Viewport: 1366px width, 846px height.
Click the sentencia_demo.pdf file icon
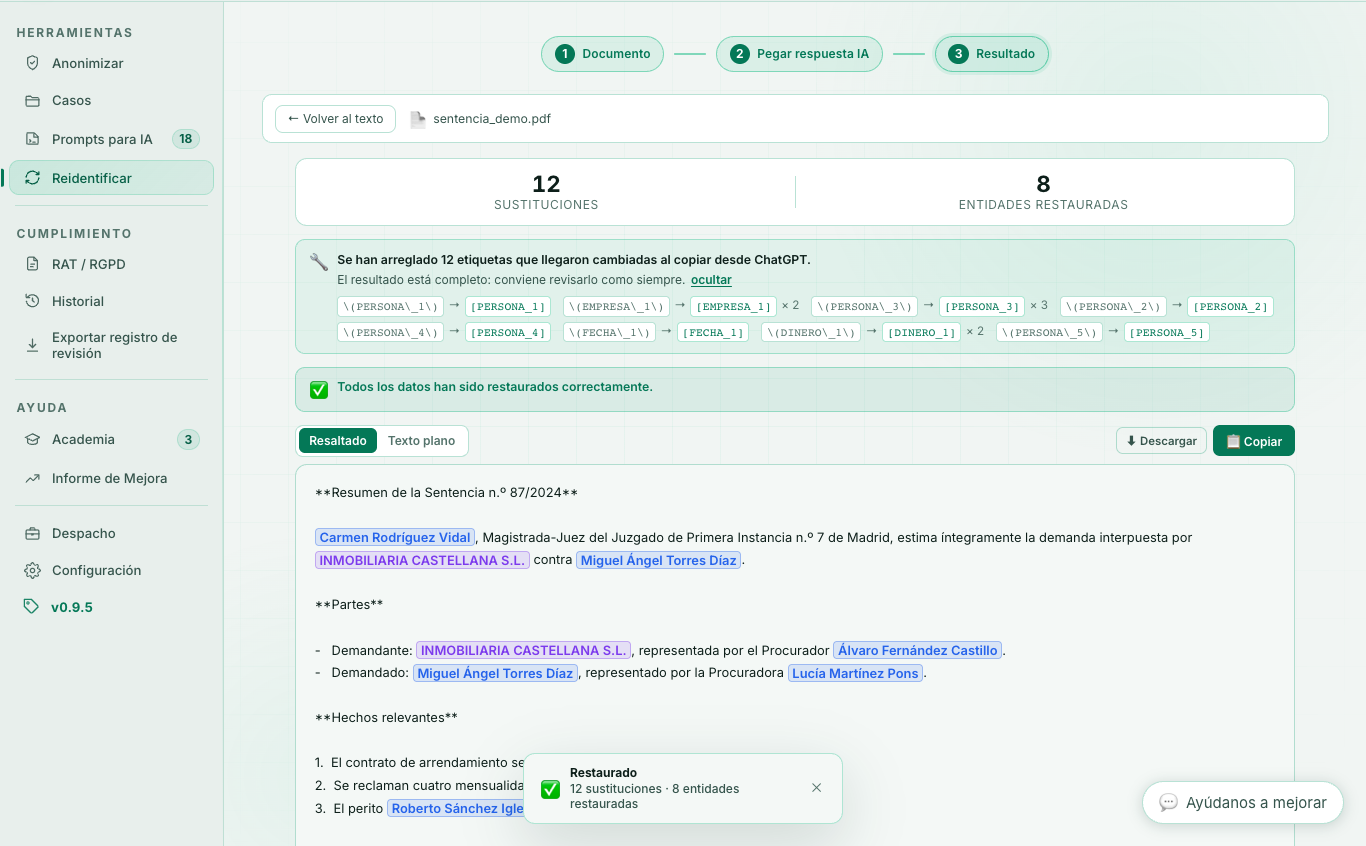[418, 119]
